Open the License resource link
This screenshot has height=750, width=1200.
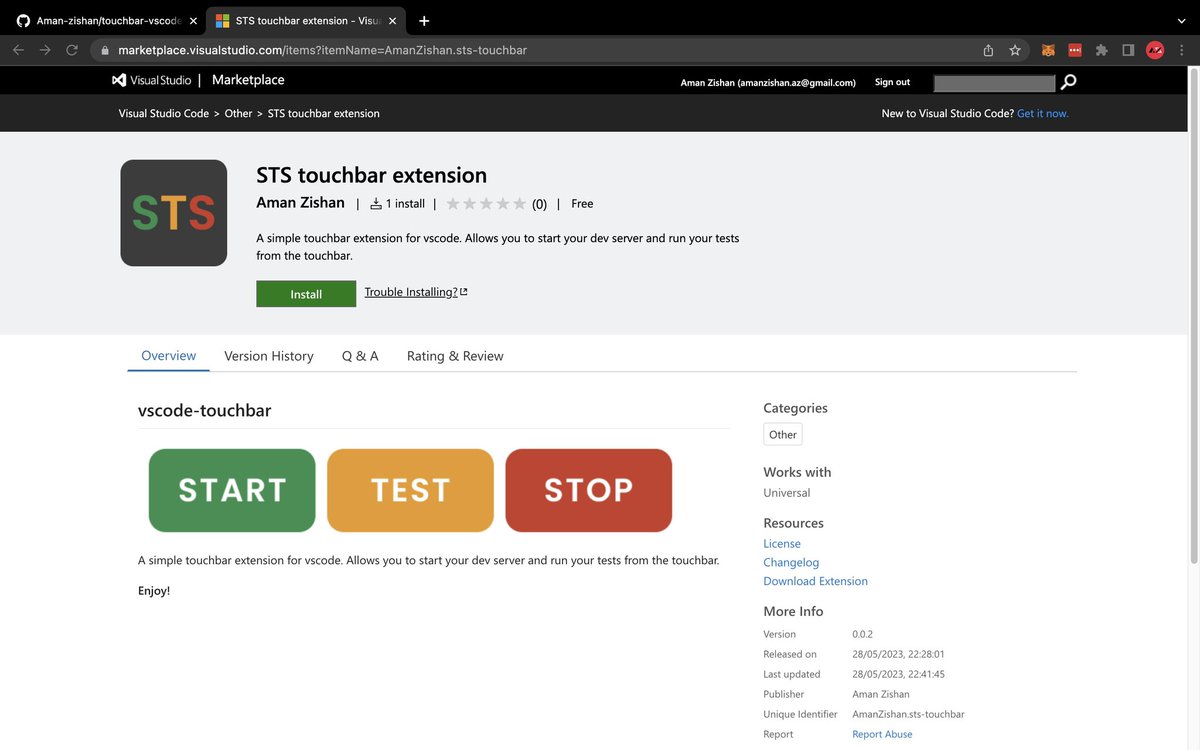[782, 543]
